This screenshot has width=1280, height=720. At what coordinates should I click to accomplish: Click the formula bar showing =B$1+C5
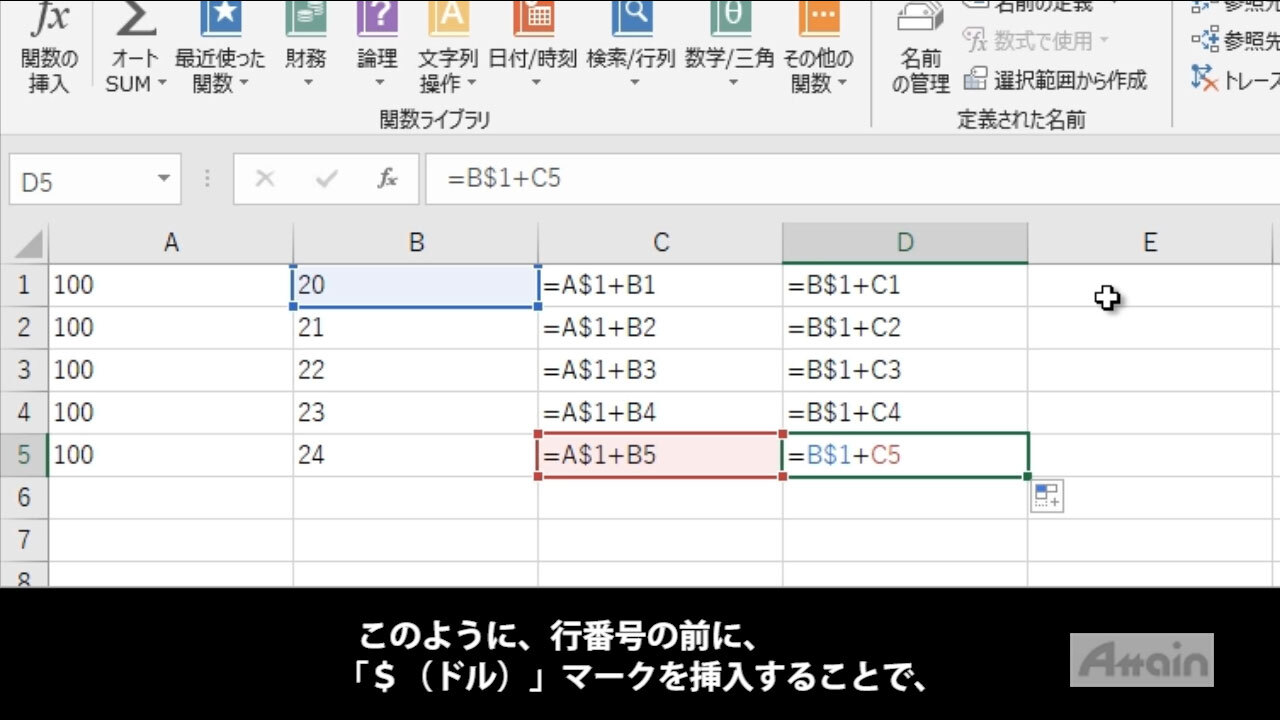(800, 179)
